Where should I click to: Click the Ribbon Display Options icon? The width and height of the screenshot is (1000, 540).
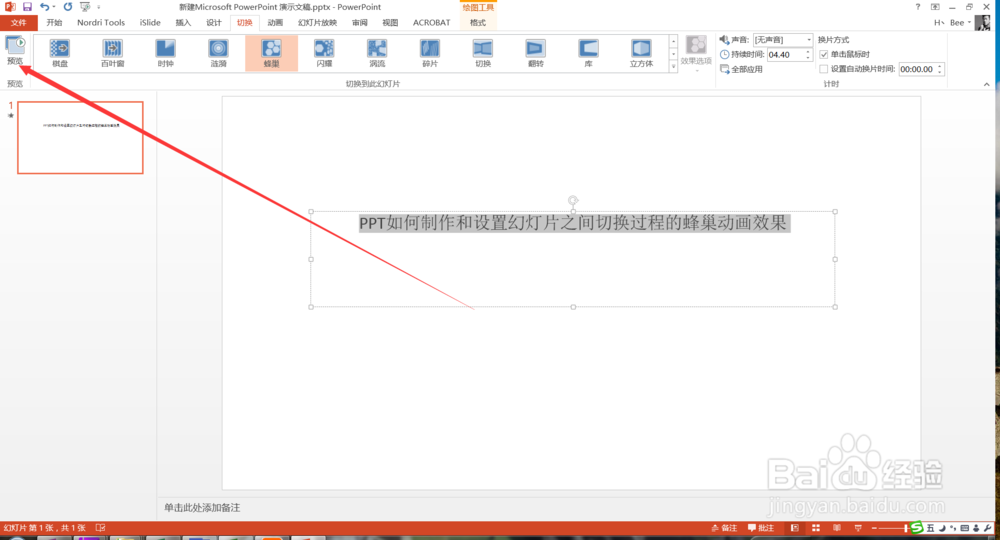(935, 6)
